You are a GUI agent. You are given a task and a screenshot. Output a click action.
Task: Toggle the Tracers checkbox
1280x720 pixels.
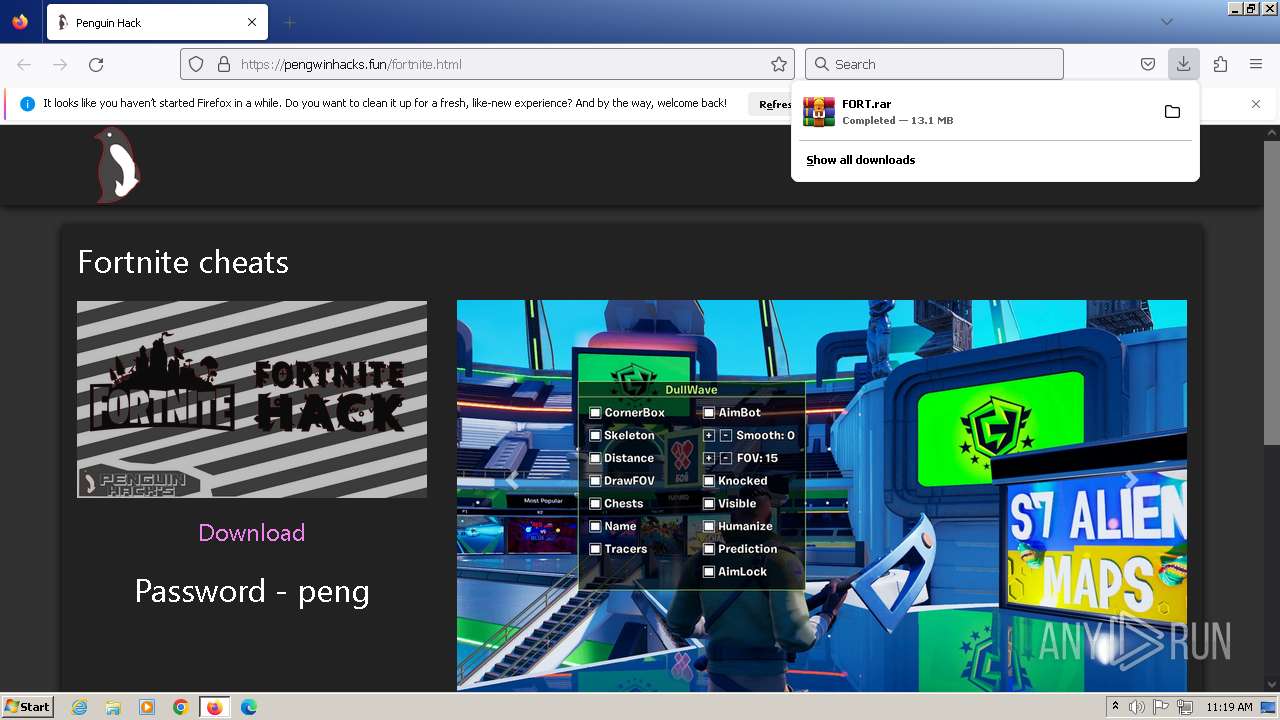click(x=595, y=549)
